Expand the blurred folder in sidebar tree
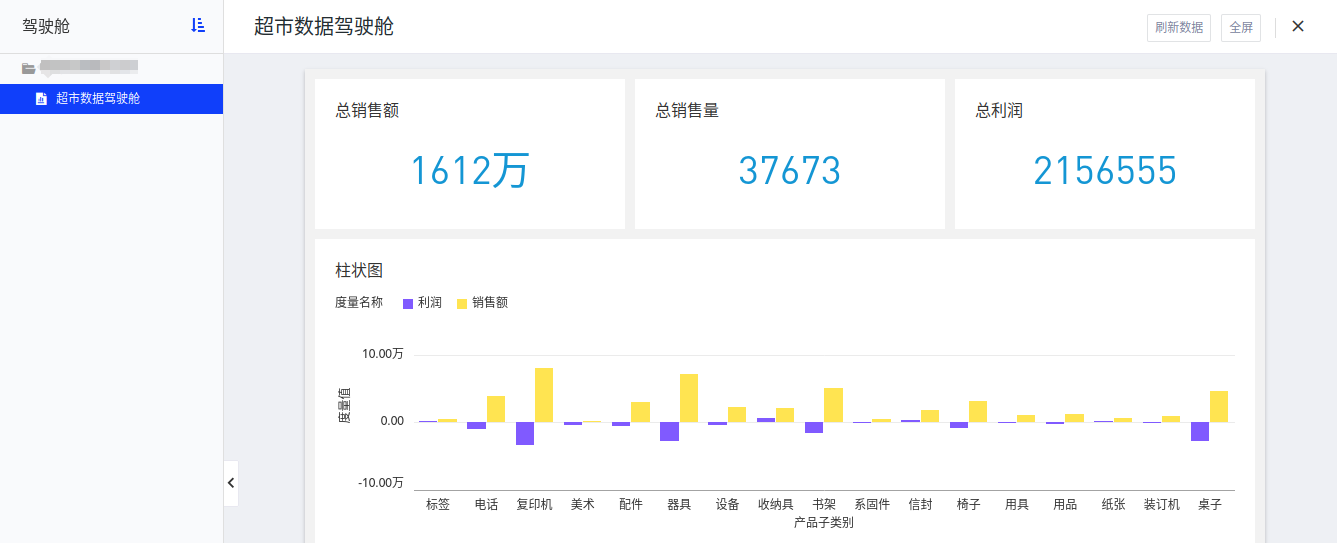1337x543 pixels. (85, 68)
